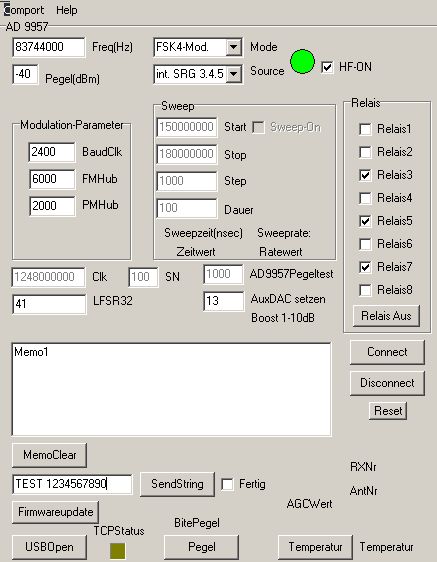Expand the Source dropdown list
The image size is (437, 562).
click(x=233, y=74)
